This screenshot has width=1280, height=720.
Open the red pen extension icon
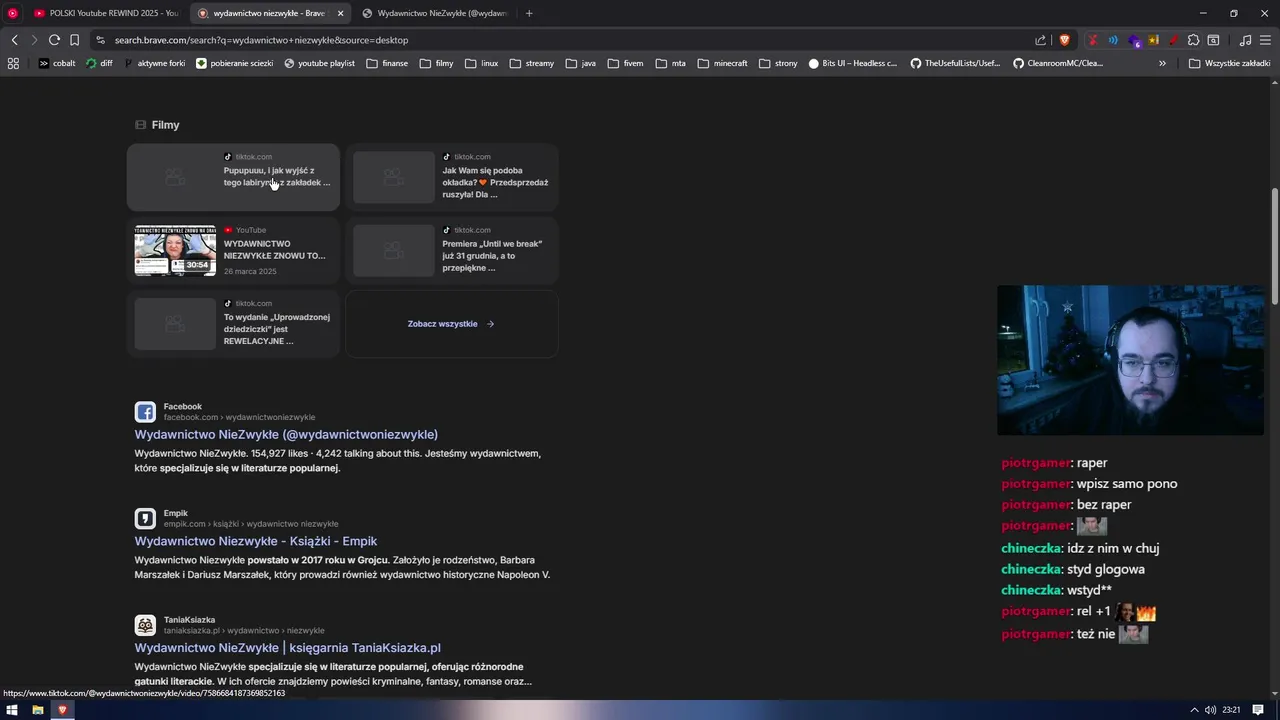click(1172, 40)
